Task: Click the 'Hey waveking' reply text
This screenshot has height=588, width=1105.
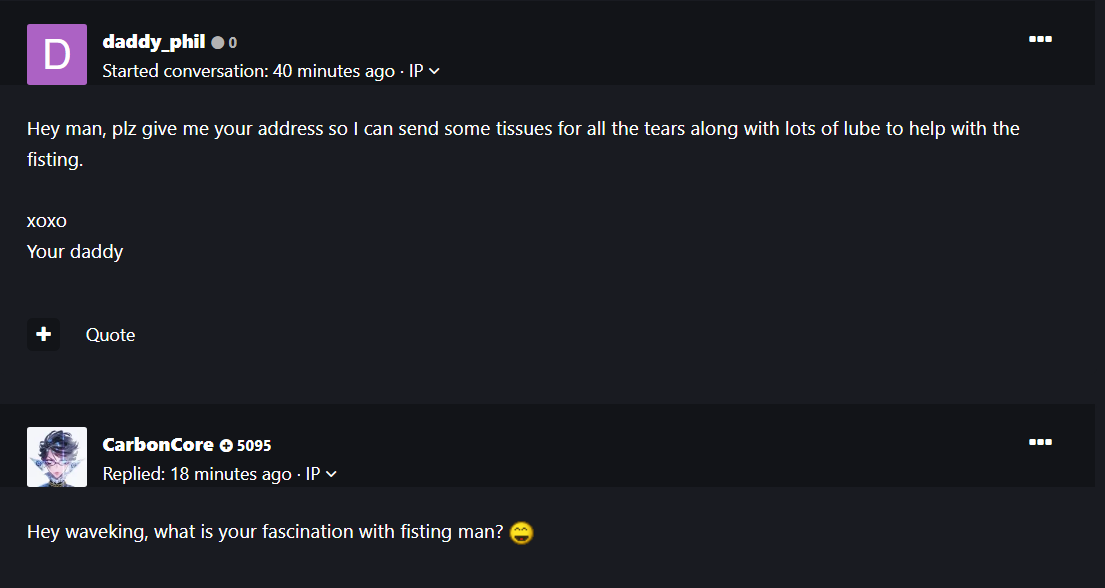Action: [x=265, y=532]
